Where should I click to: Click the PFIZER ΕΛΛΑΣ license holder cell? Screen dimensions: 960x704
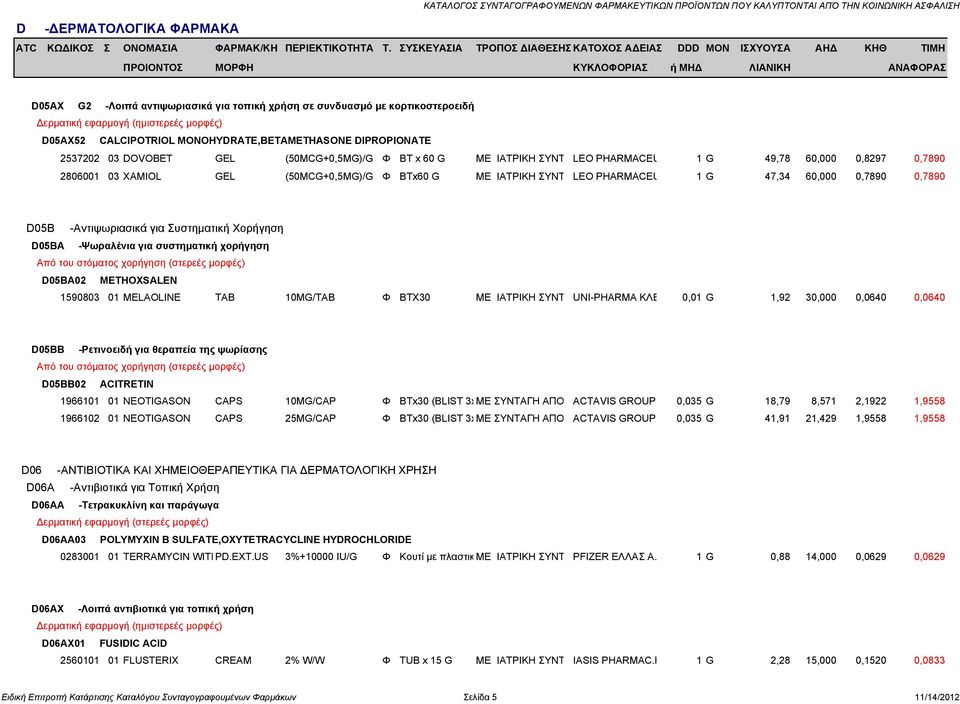coord(615,556)
